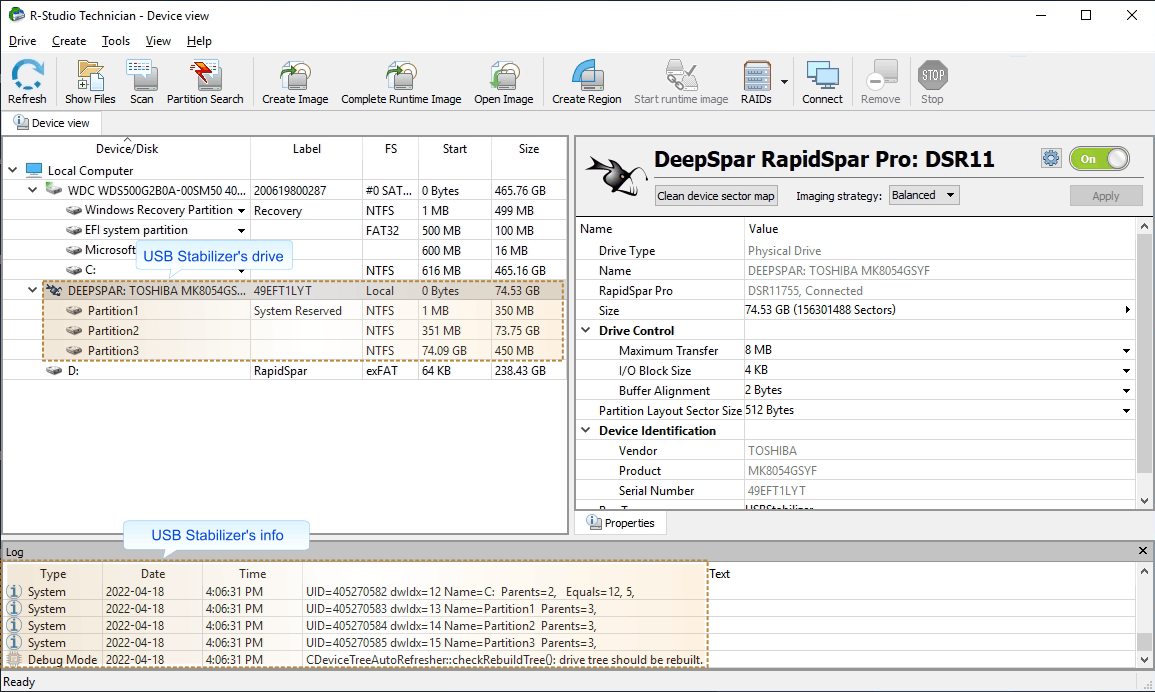Viewport: 1155px width, 692px height.
Task: Collapse the WDC WDS500G2B0A drive node
Action: [x=32, y=190]
